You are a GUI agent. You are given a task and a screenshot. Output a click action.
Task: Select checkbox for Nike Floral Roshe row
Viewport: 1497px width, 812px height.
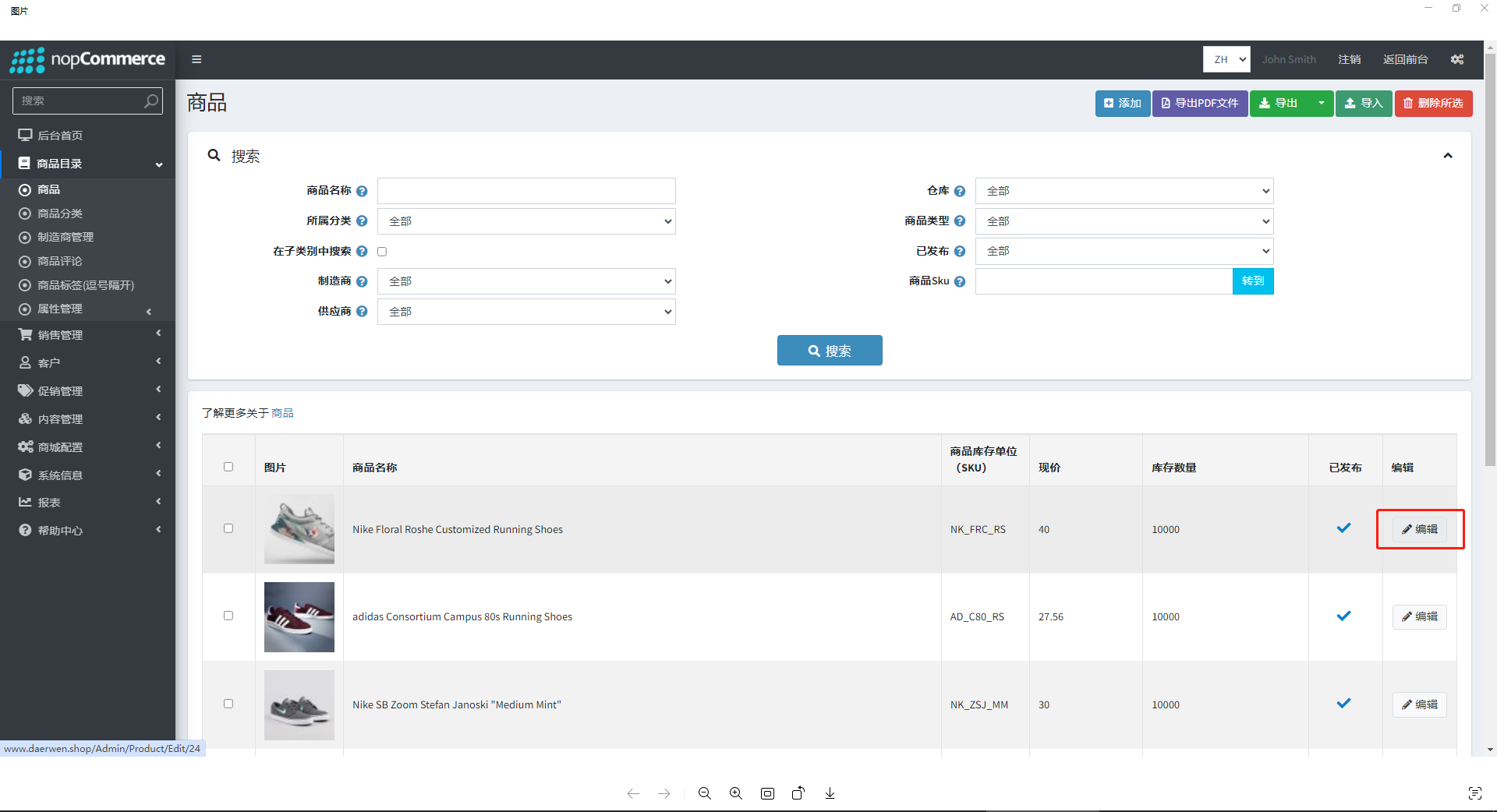click(x=228, y=528)
